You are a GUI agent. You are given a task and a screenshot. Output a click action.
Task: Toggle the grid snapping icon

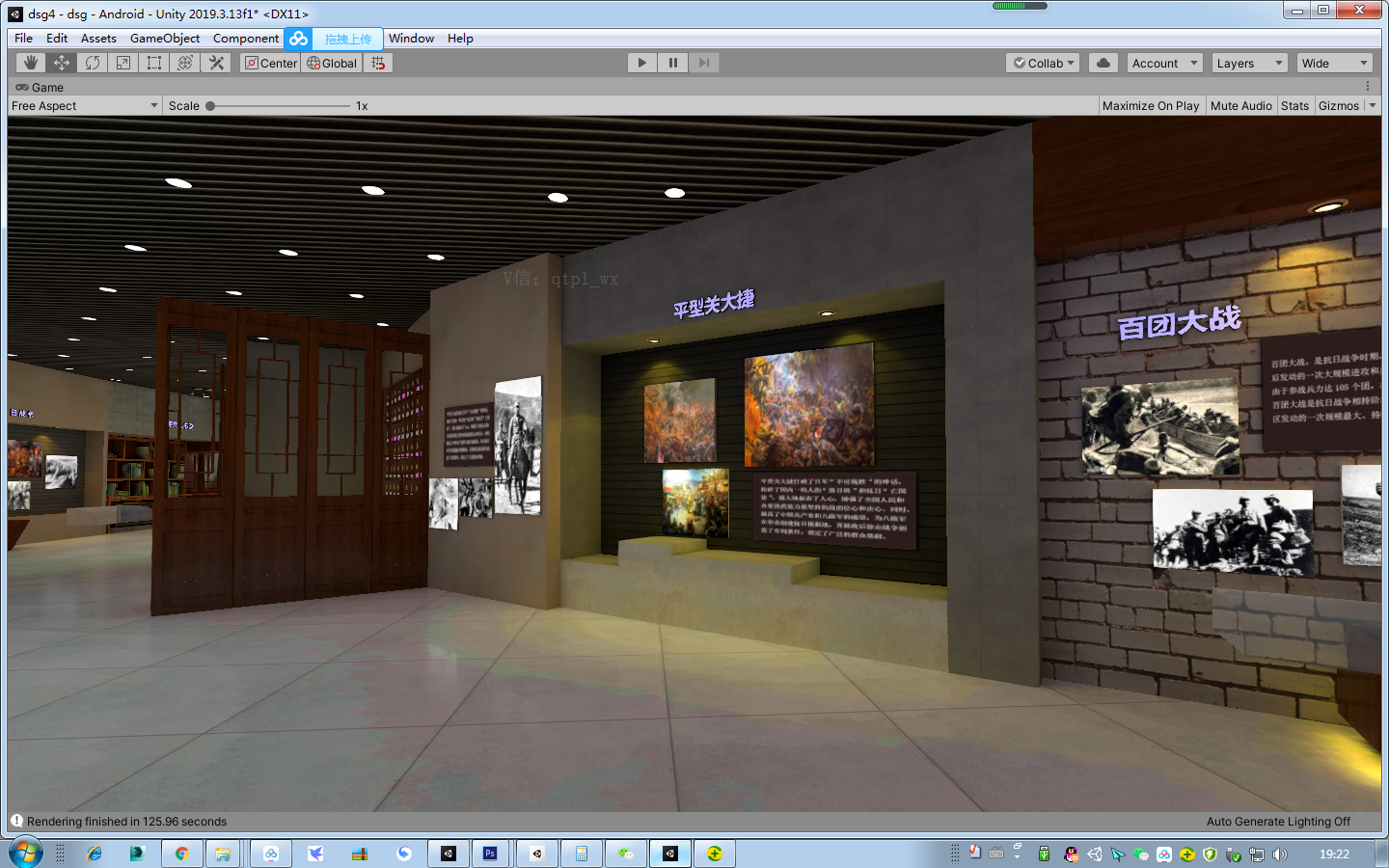click(x=378, y=63)
